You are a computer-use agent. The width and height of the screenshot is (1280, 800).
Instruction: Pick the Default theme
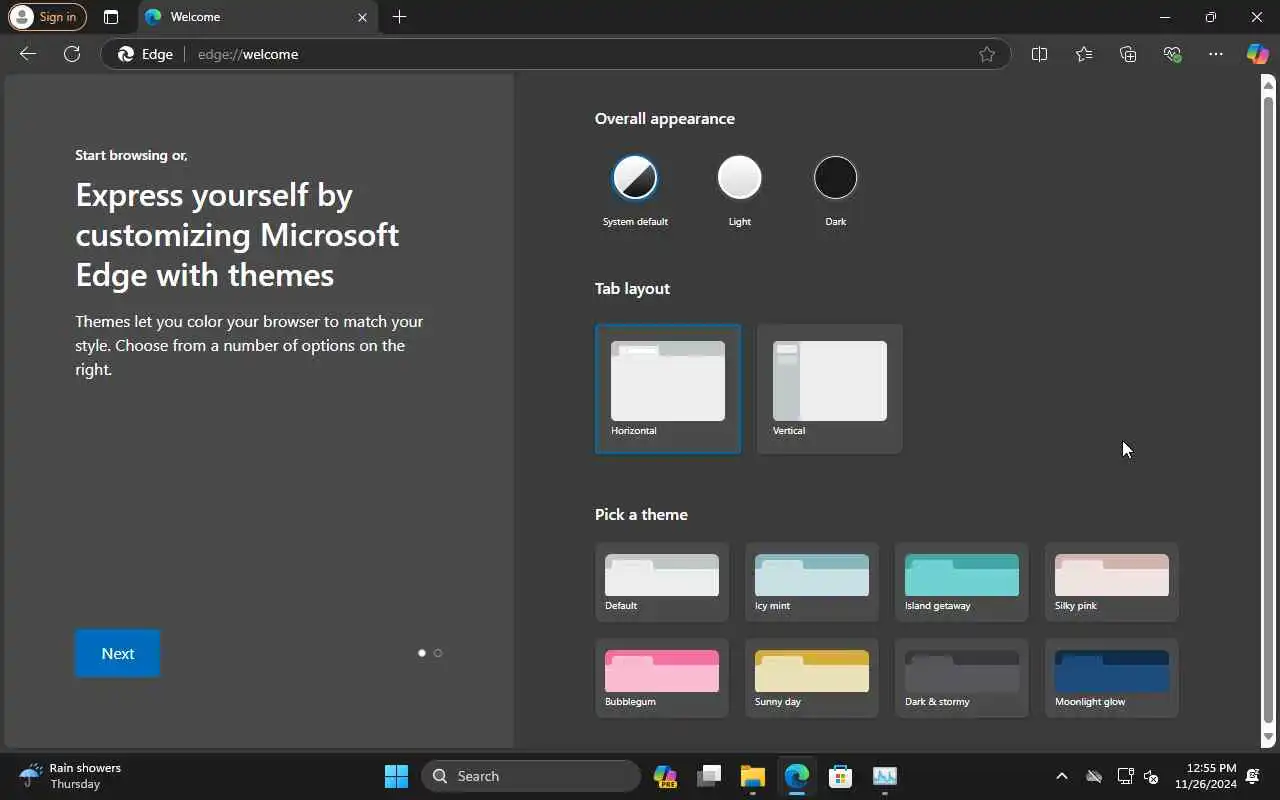tap(662, 582)
